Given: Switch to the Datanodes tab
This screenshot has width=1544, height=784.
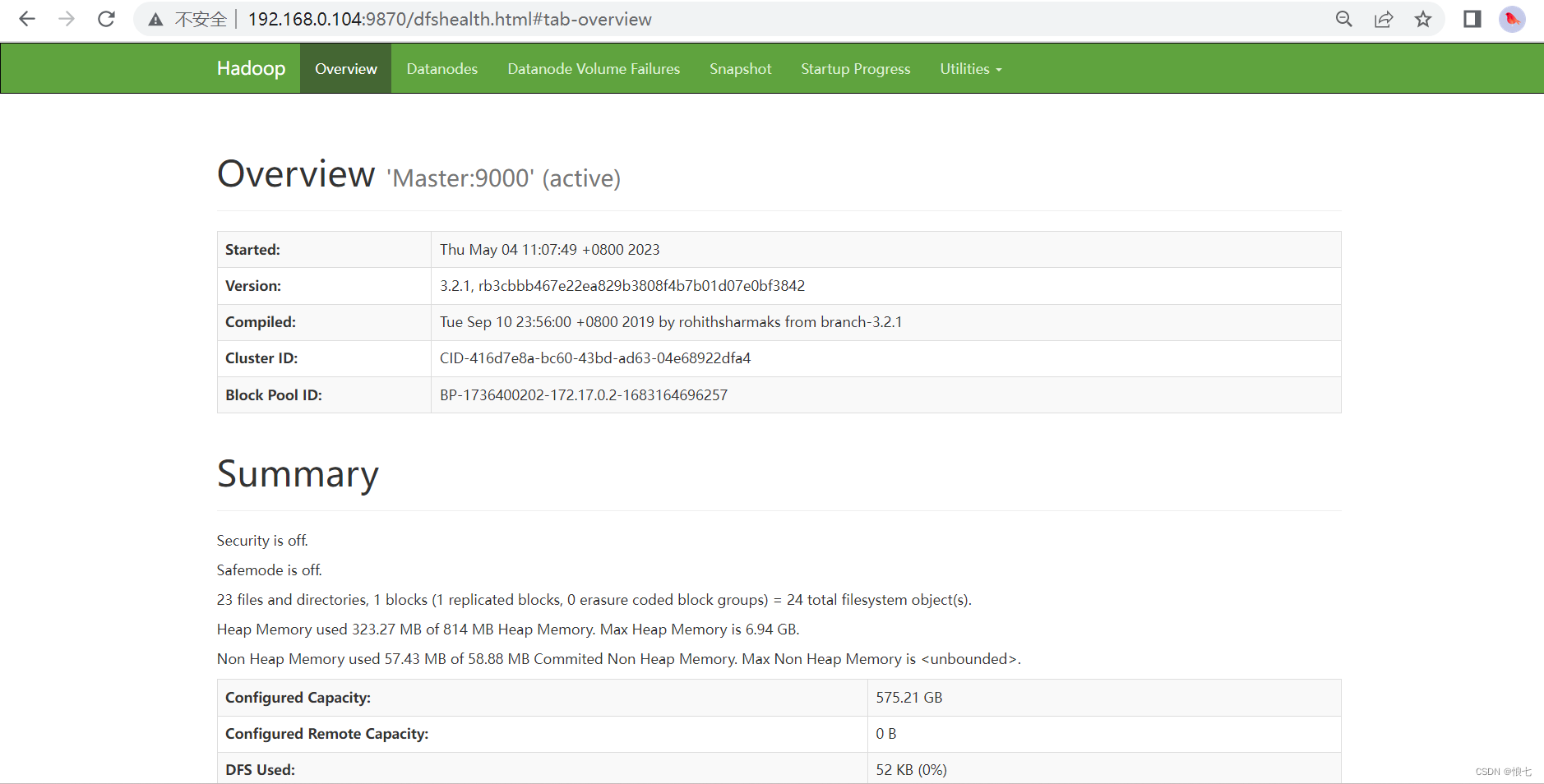Looking at the screenshot, I should [441, 68].
